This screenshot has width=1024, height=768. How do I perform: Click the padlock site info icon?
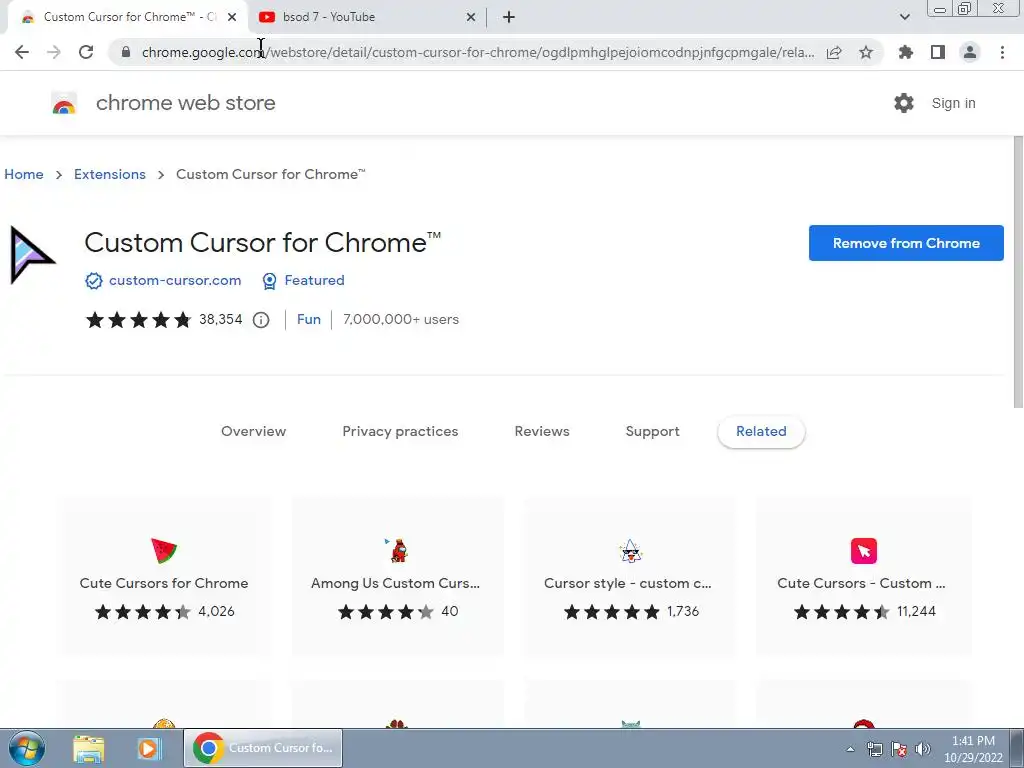(x=126, y=52)
